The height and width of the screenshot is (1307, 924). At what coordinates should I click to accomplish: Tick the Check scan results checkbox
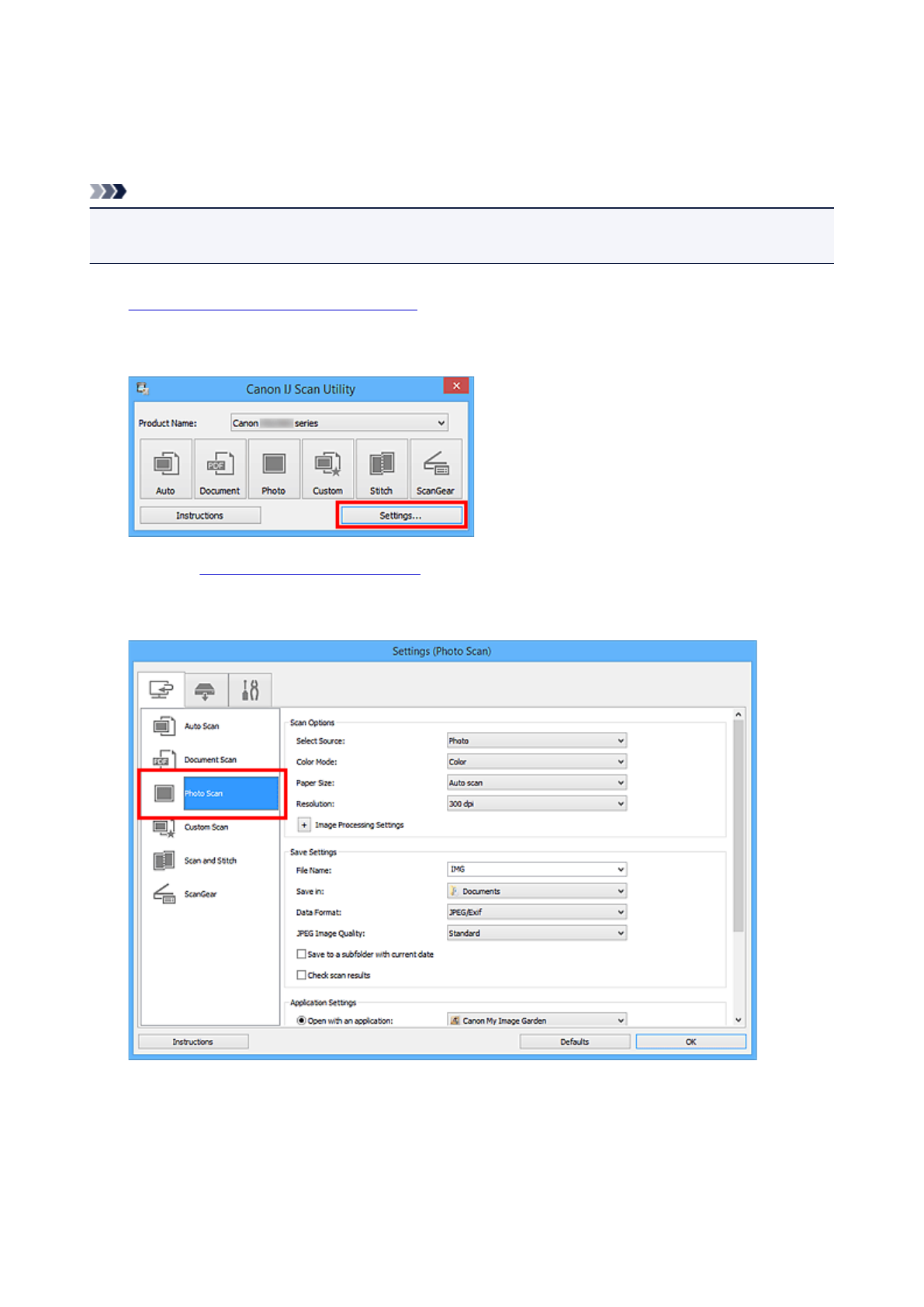[x=302, y=975]
